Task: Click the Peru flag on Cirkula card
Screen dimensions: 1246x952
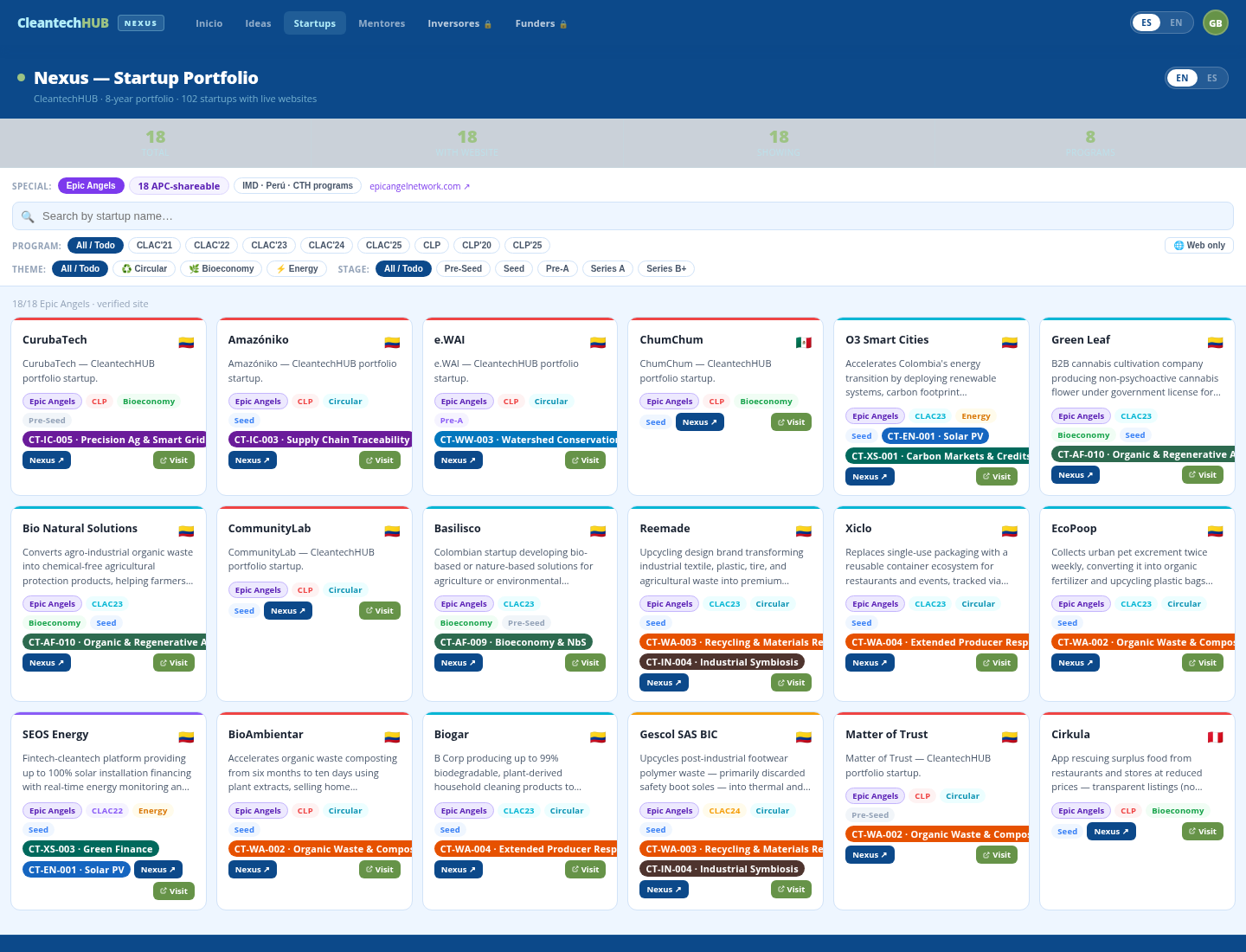Action: tap(1216, 737)
